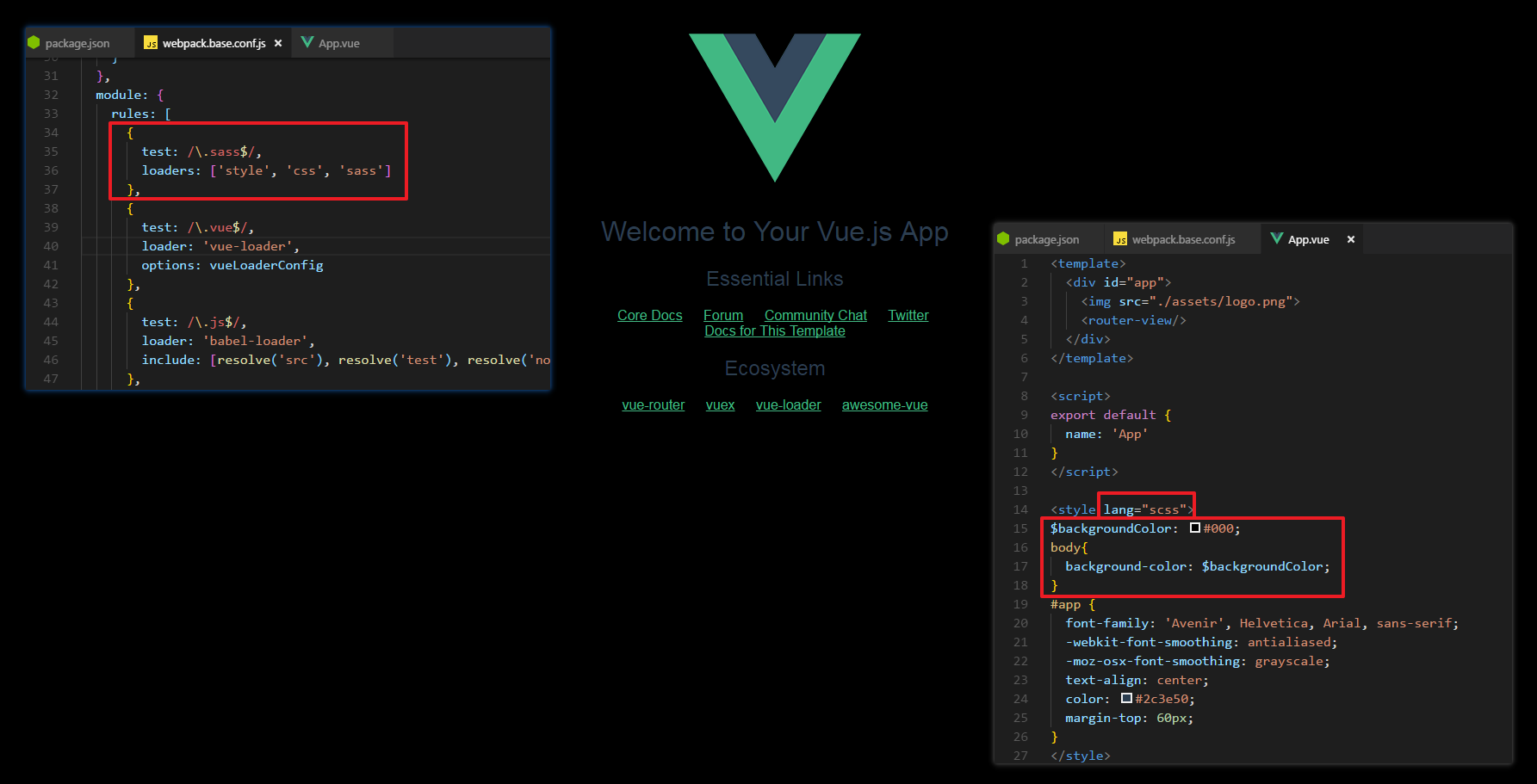Switch to package.json tab in left editor

coord(79,43)
